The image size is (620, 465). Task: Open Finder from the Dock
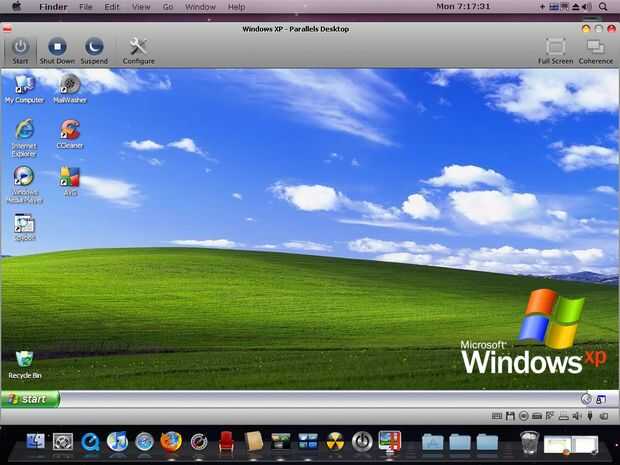pyautogui.click(x=36, y=441)
